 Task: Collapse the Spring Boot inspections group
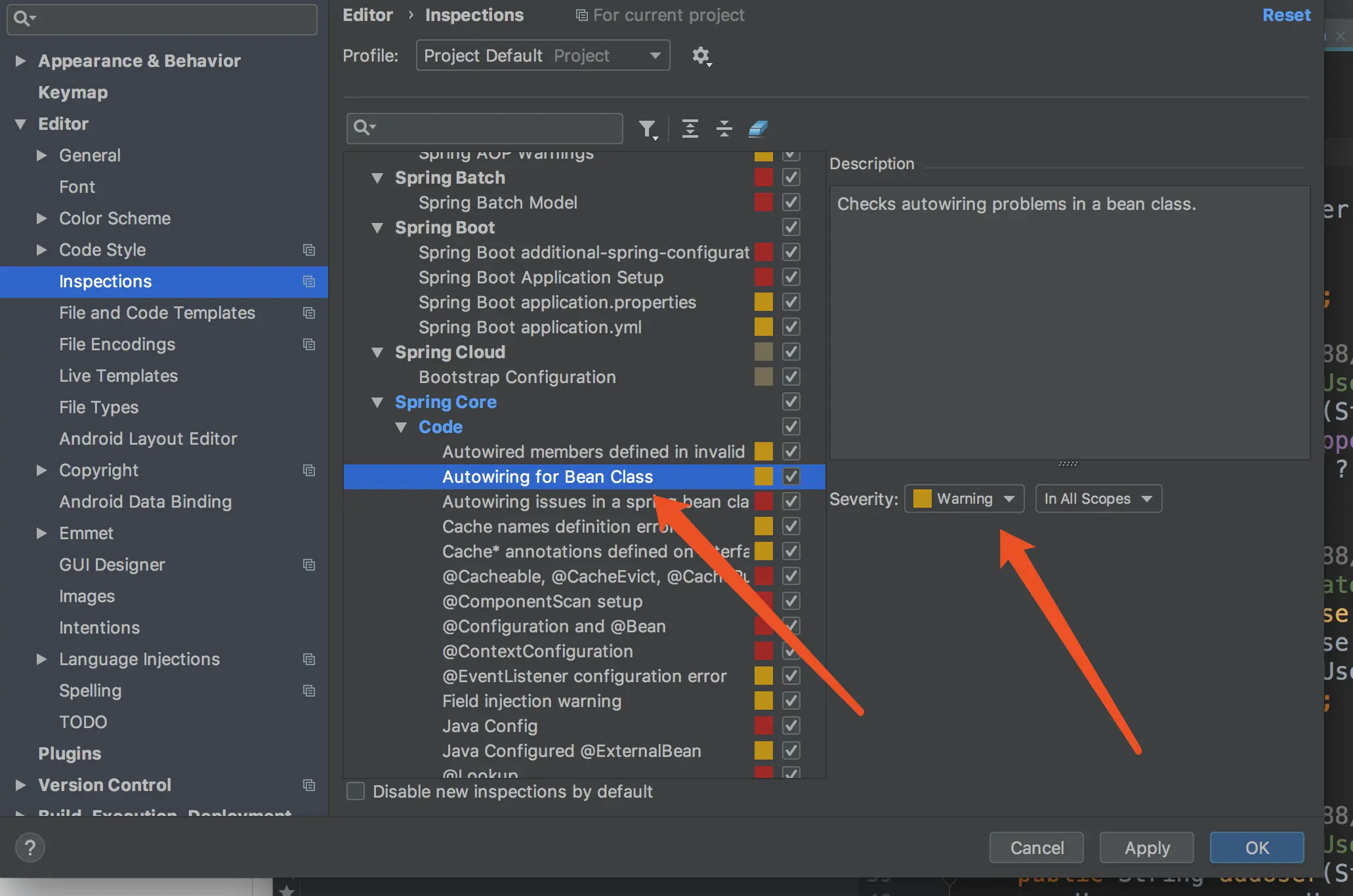[x=377, y=228]
